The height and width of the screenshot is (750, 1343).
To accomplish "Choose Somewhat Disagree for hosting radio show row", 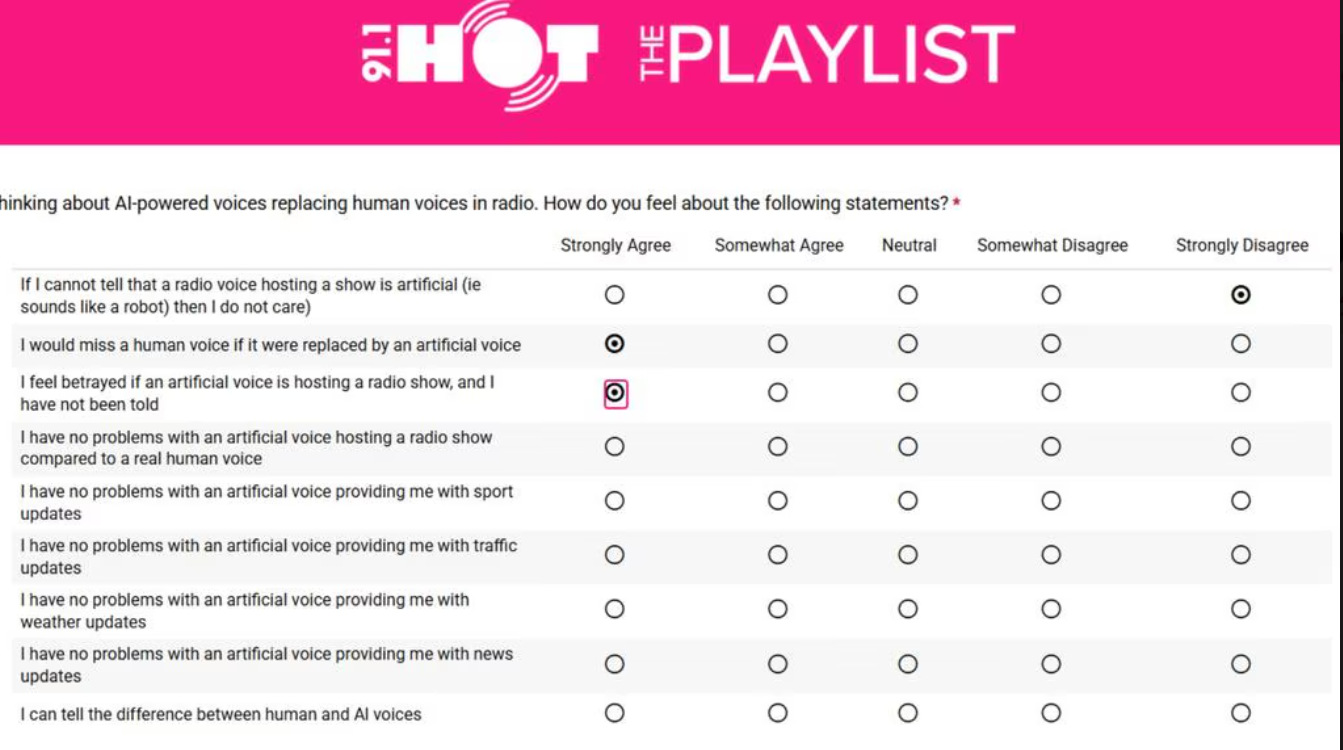I will click(x=1051, y=447).
